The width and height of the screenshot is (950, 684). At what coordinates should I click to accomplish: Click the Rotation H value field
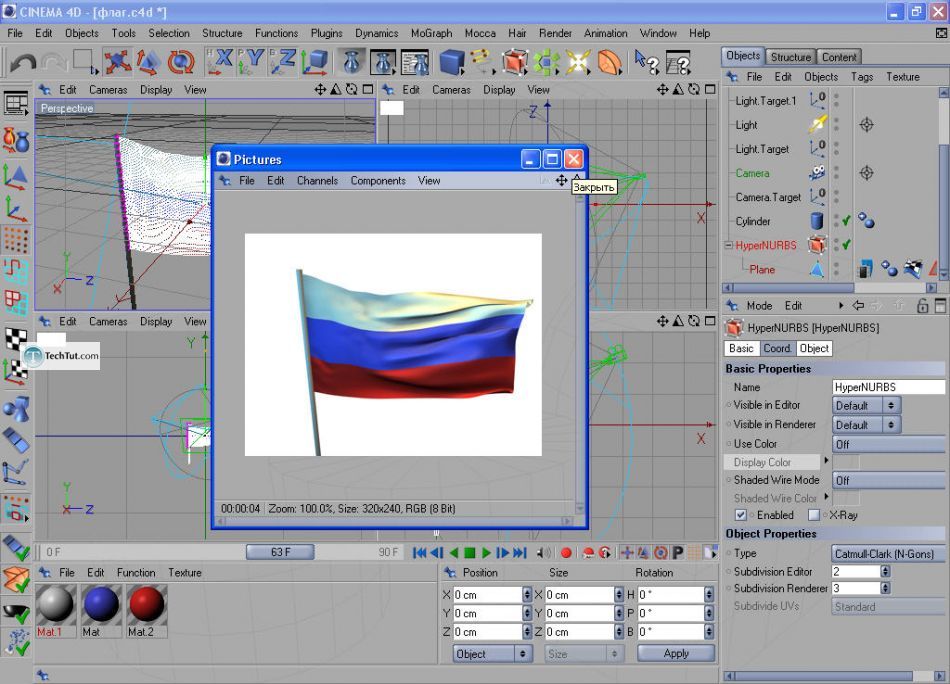(671, 595)
